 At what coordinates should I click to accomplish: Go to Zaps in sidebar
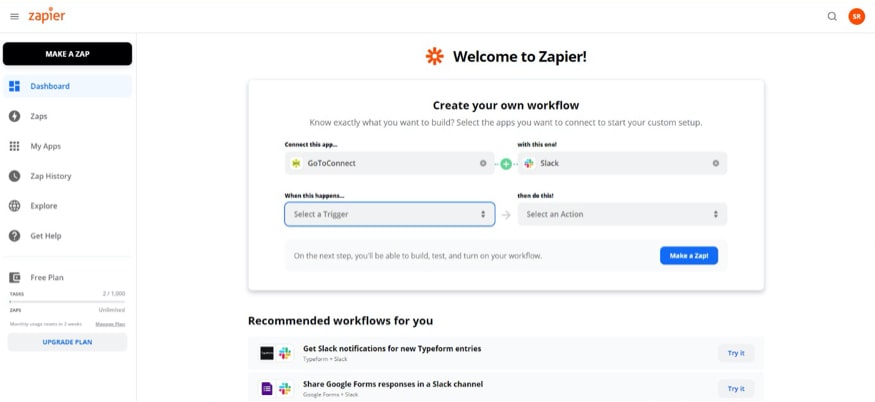coord(39,116)
